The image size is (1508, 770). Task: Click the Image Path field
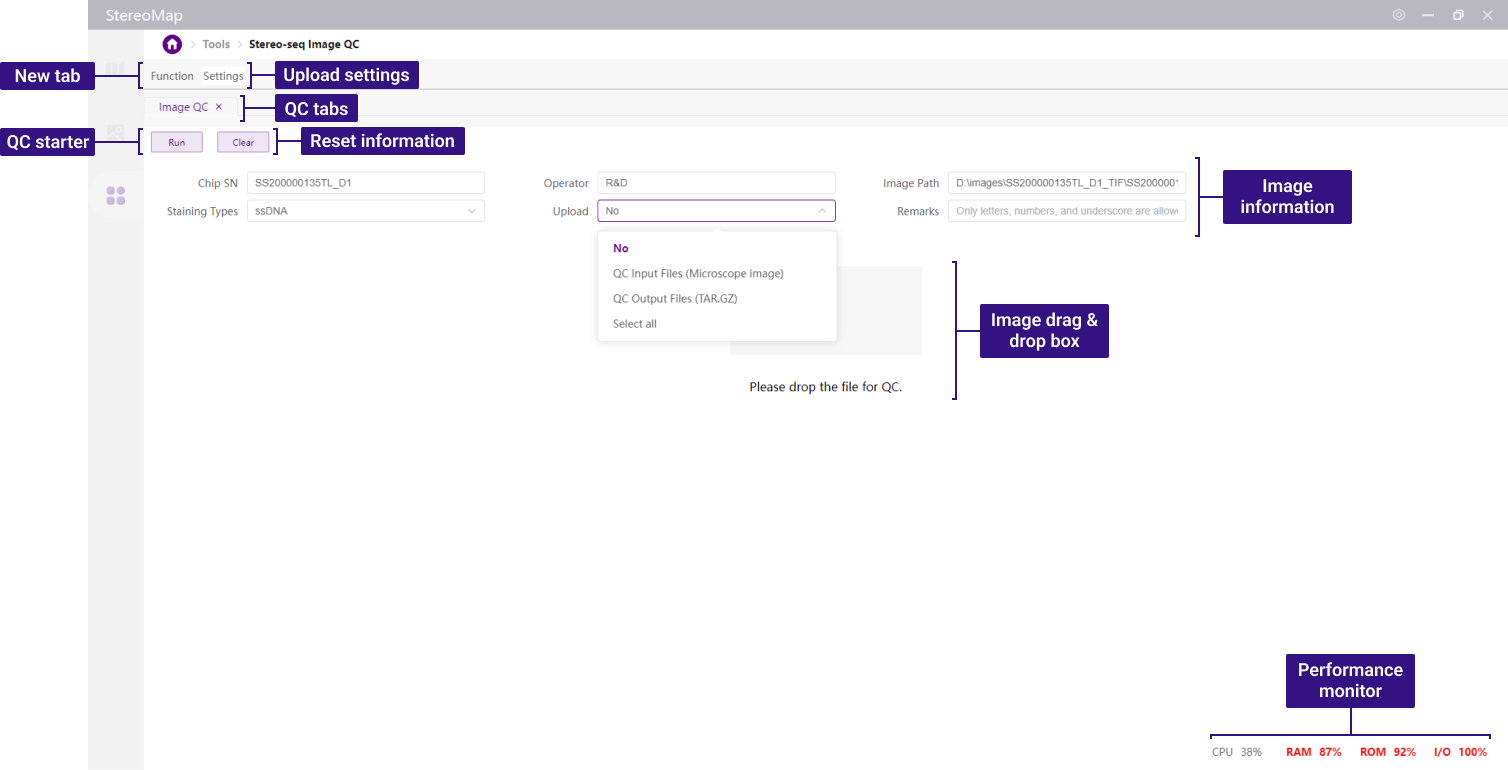[1067, 183]
